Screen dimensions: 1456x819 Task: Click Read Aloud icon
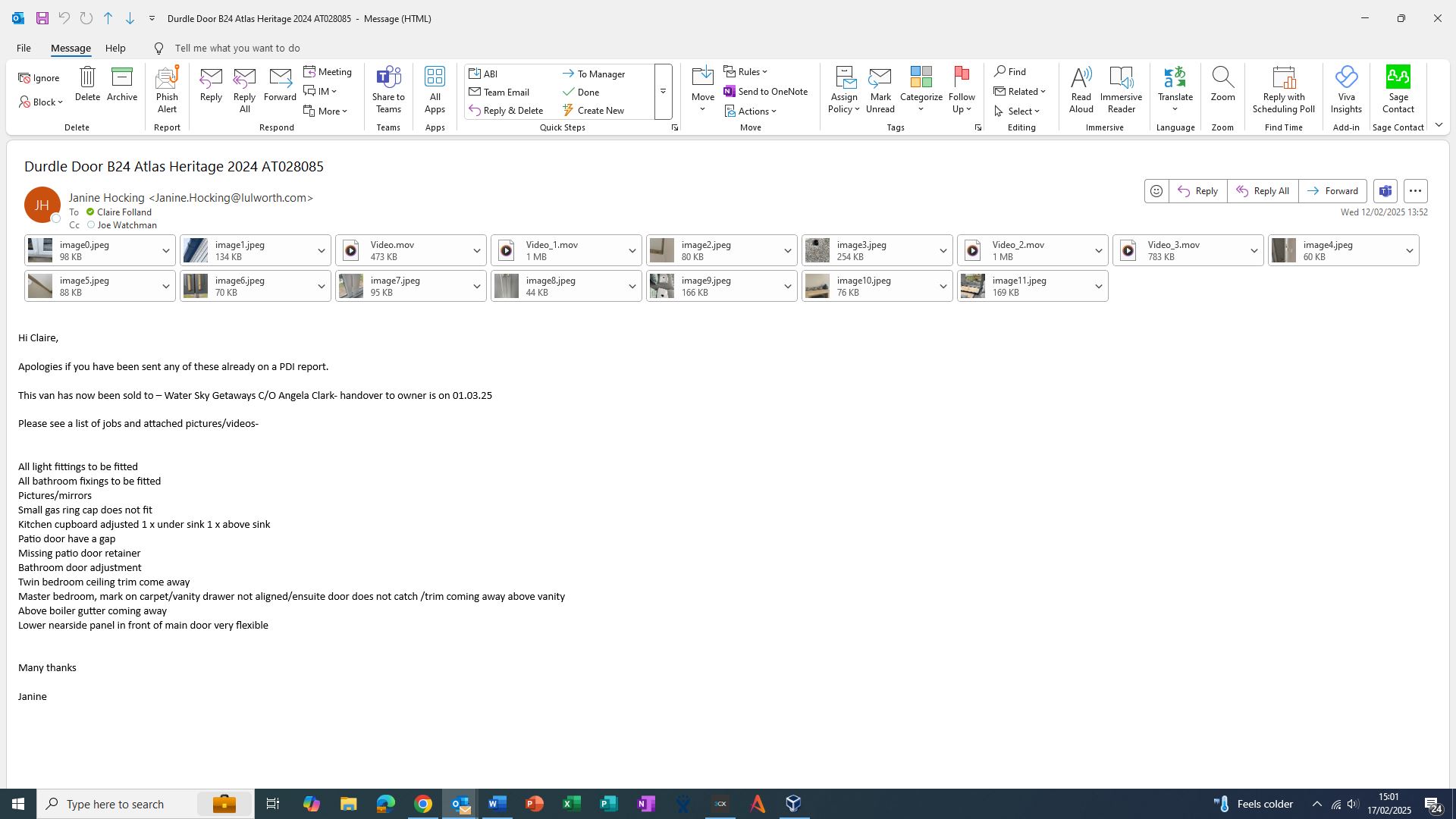point(1081,89)
